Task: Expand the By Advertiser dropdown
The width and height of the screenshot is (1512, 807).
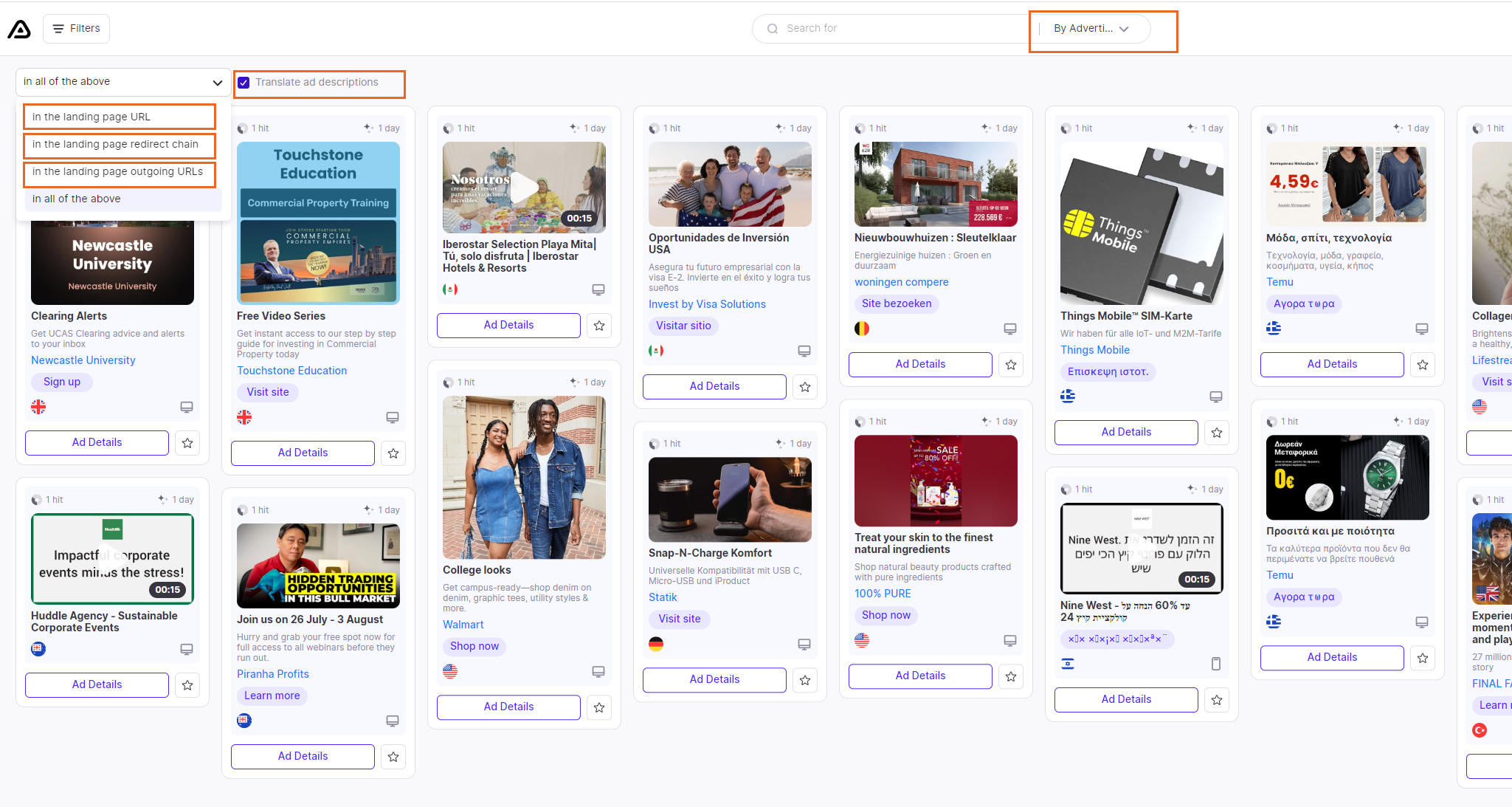Action: pyautogui.click(x=1091, y=29)
